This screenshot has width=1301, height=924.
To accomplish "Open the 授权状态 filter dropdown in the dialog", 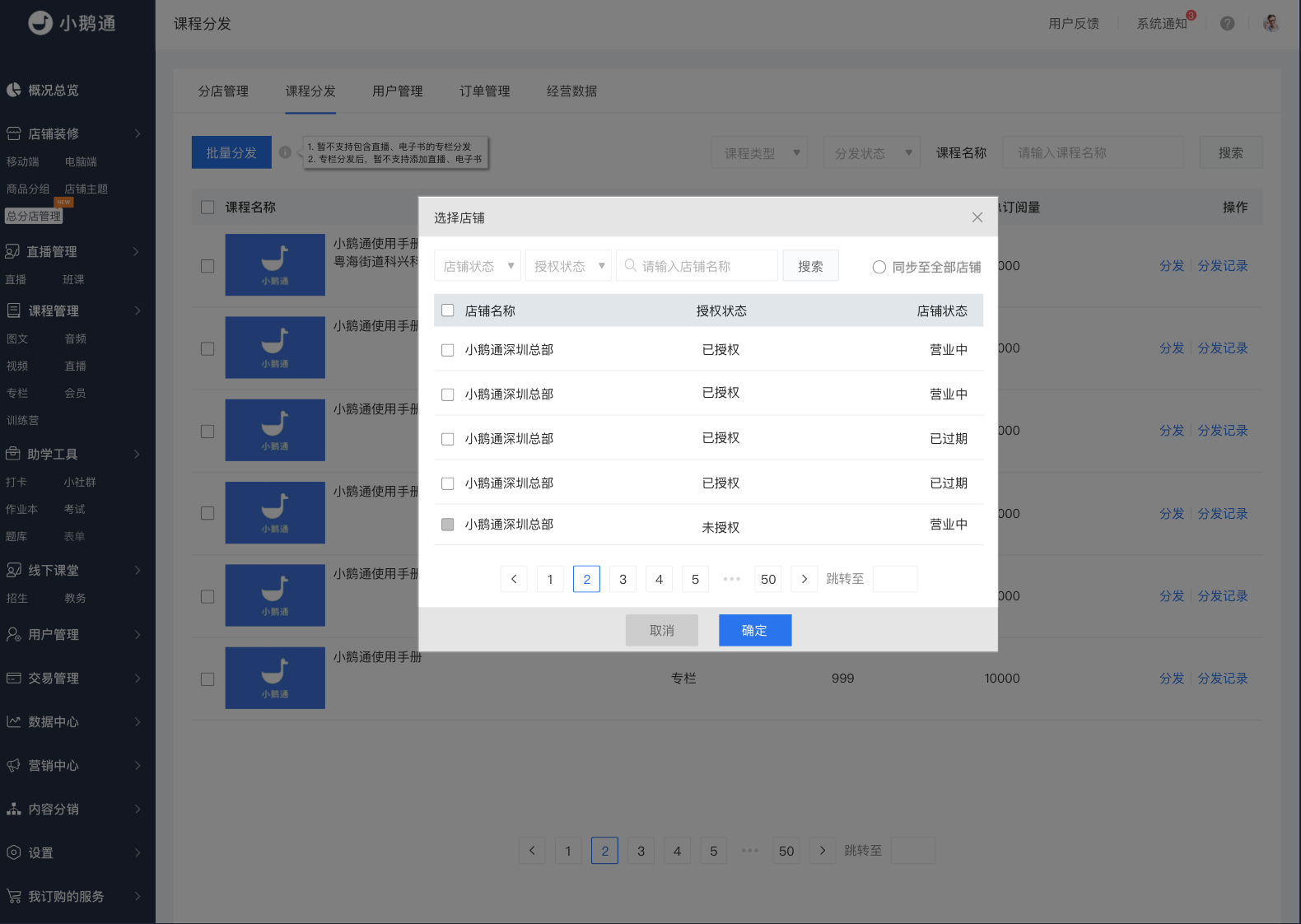I will click(568, 266).
